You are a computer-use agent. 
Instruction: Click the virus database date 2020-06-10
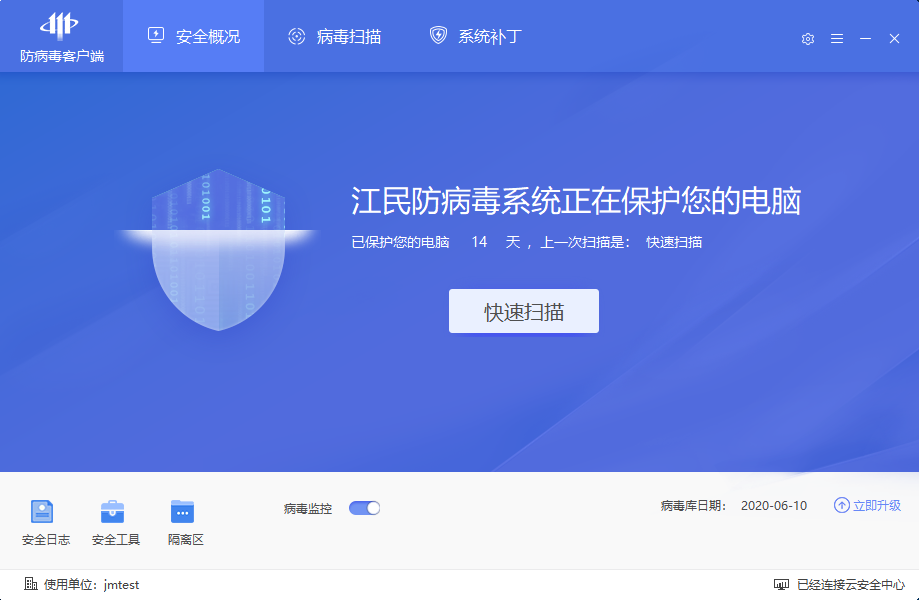point(774,506)
